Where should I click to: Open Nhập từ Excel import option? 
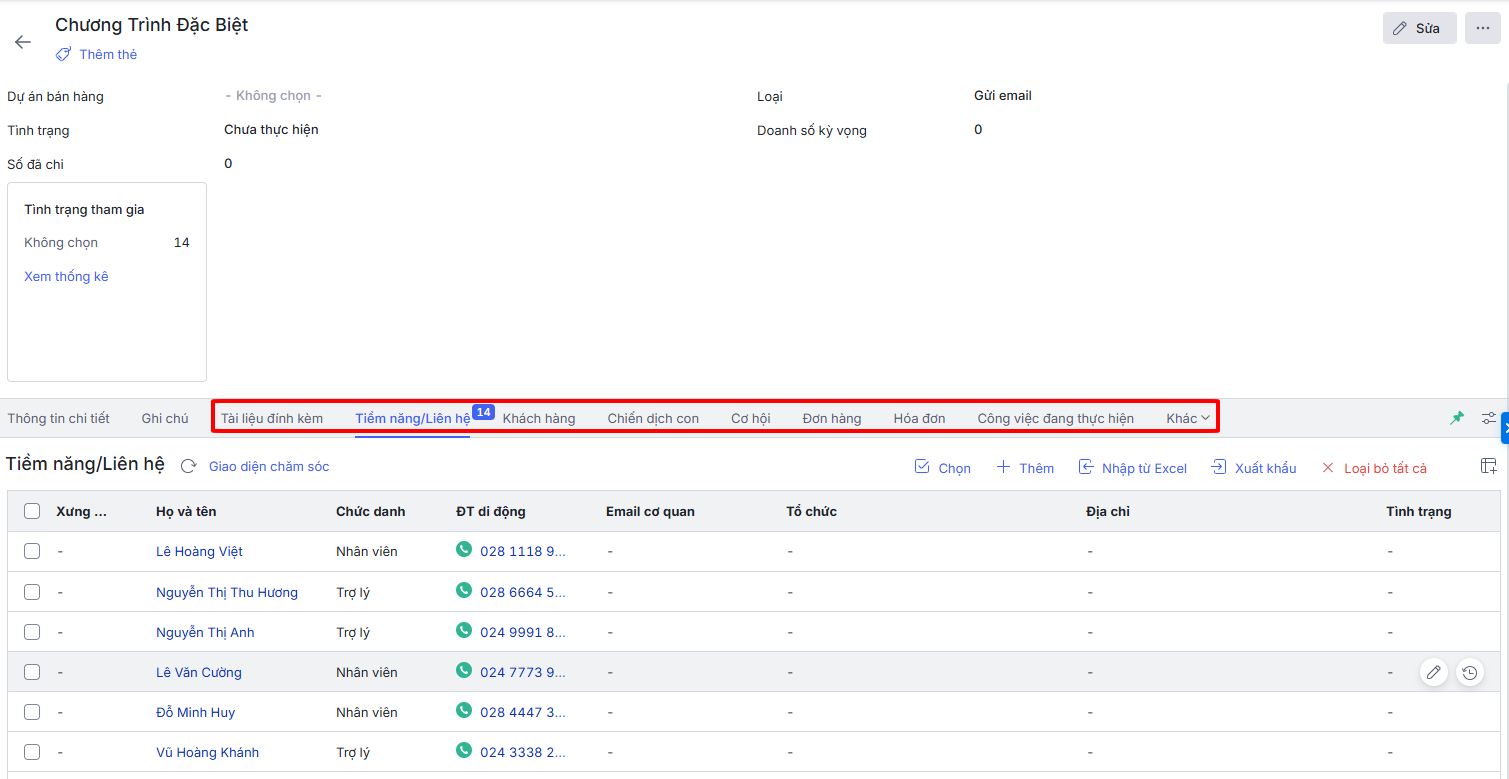click(x=1133, y=468)
